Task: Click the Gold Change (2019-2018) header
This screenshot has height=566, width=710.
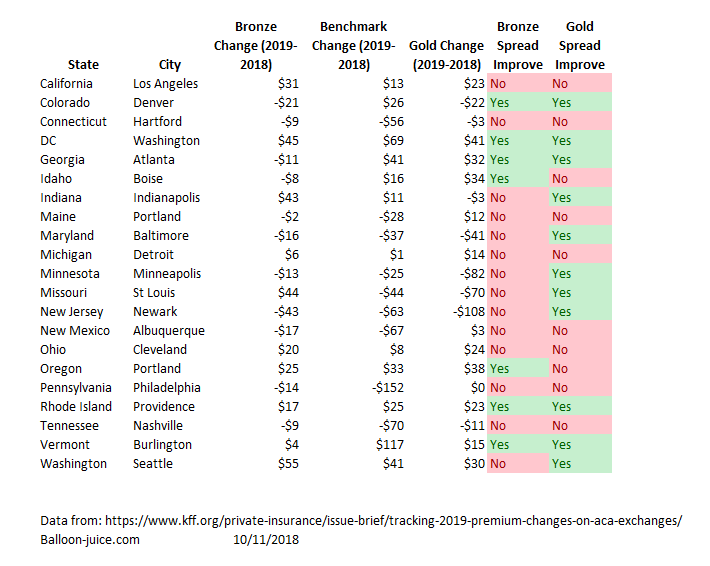Action: point(446,55)
